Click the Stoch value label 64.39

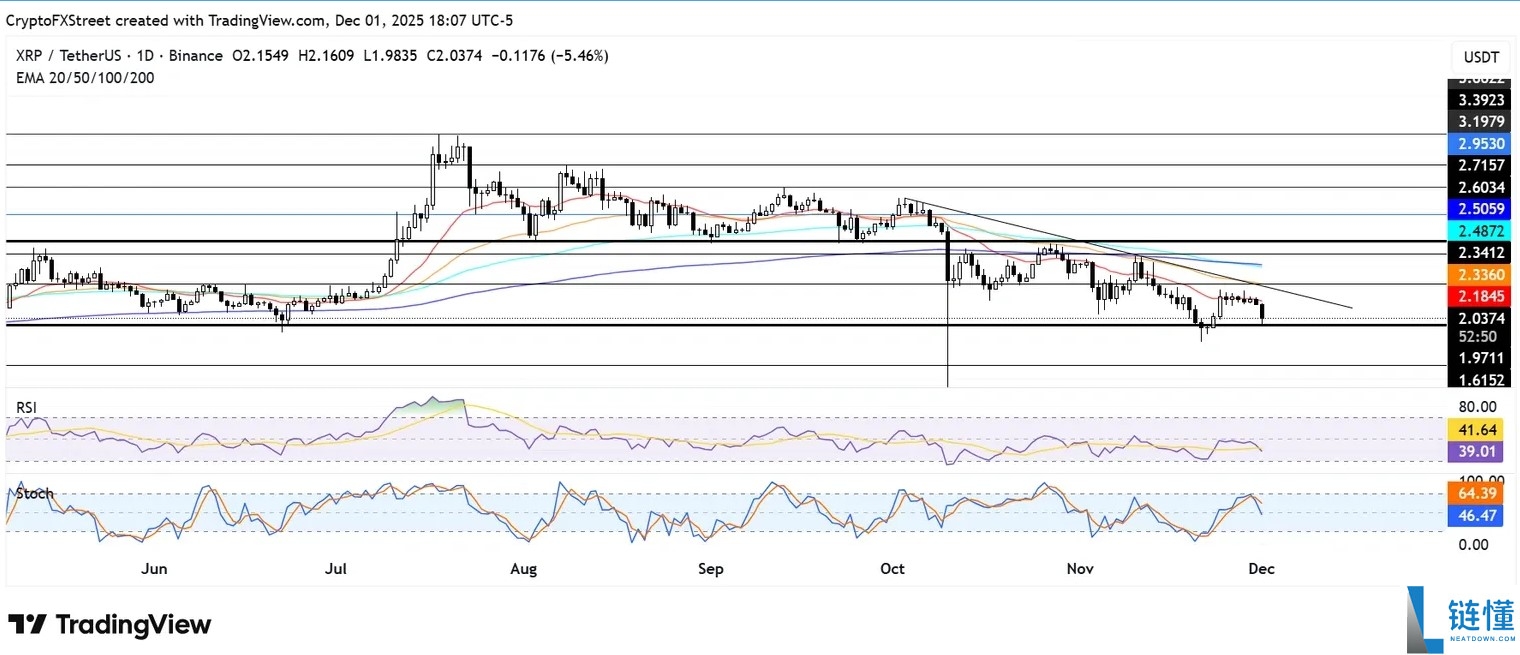point(1476,493)
